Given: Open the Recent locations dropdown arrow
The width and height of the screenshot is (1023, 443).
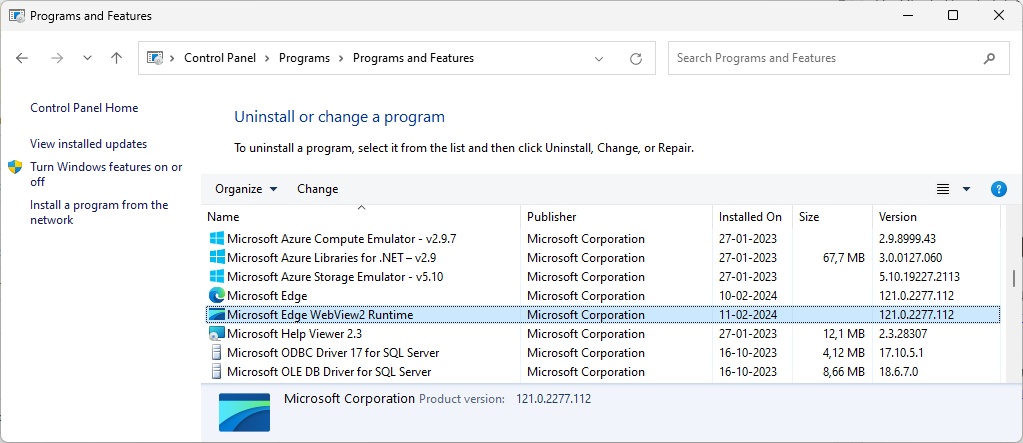Looking at the screenshot, I should (x=87, y=58).
